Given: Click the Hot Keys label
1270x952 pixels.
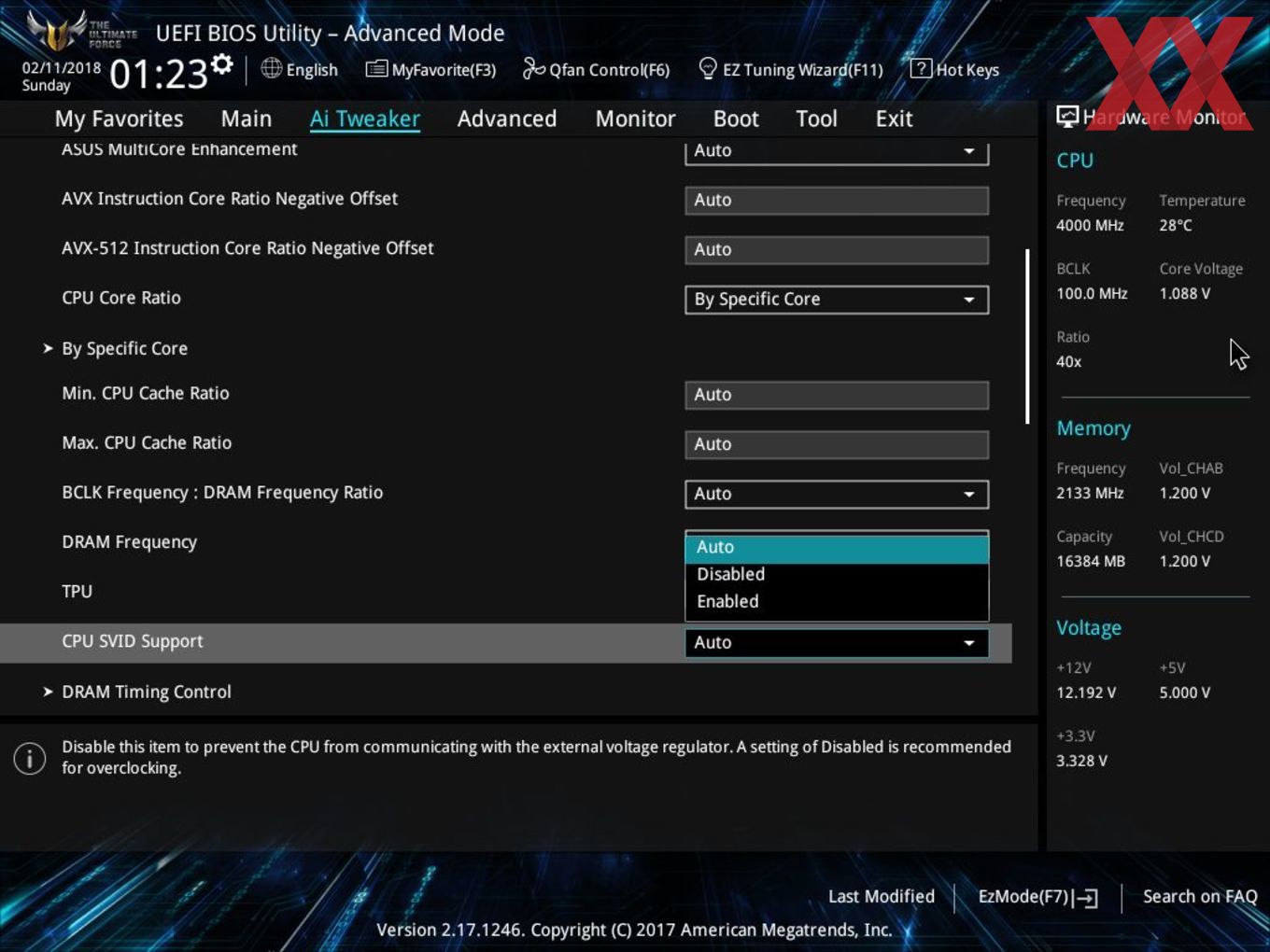Looking at the screenshot, I should pyautogui.click(x=967, y=70).
